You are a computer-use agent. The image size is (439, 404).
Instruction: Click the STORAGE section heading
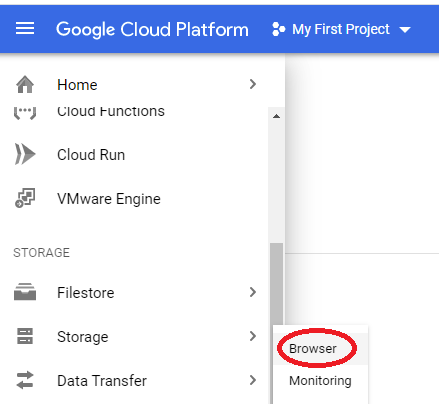click(x=42, y=253)
